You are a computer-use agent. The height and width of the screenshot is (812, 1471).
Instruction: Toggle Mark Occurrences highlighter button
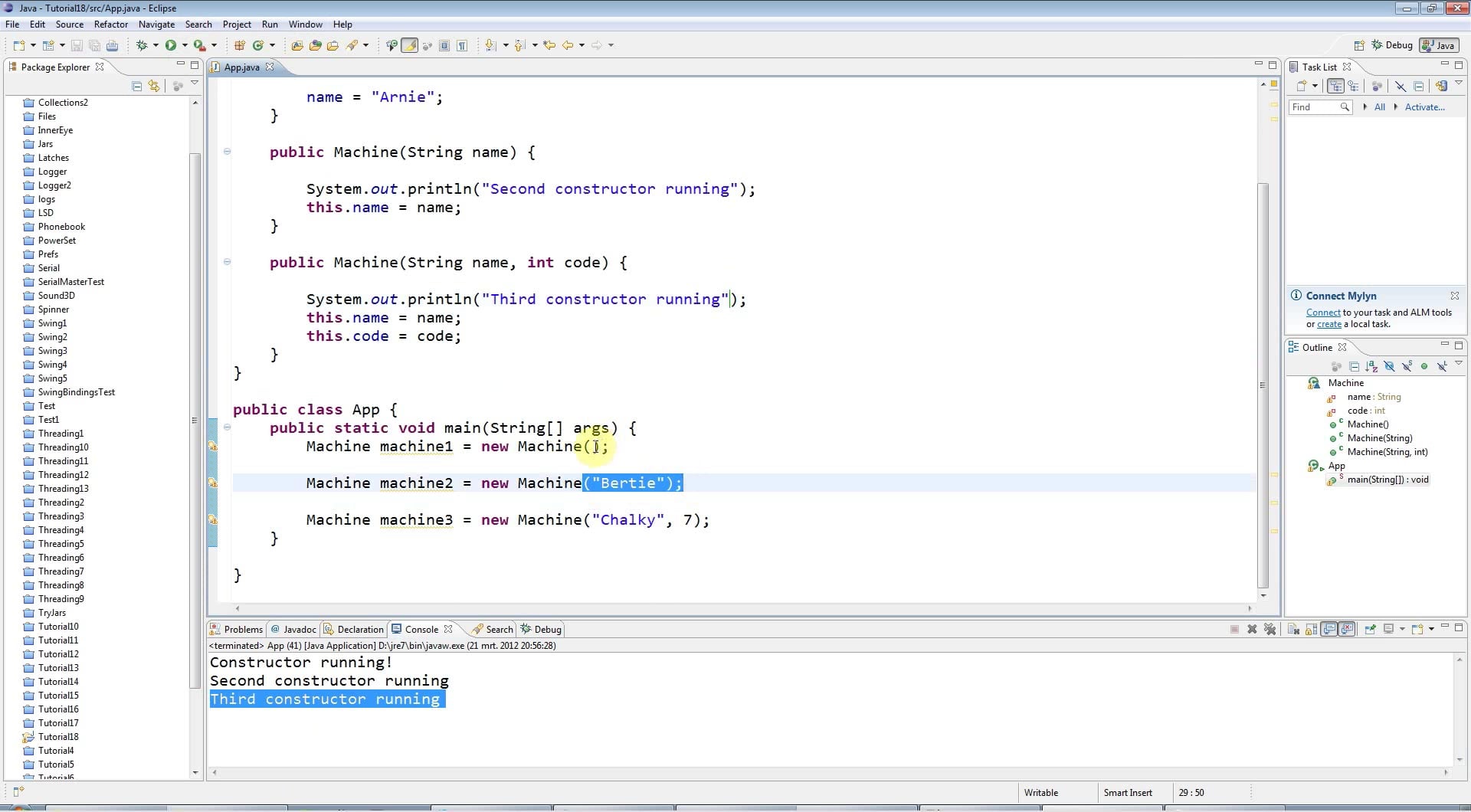tap(410, 45)
